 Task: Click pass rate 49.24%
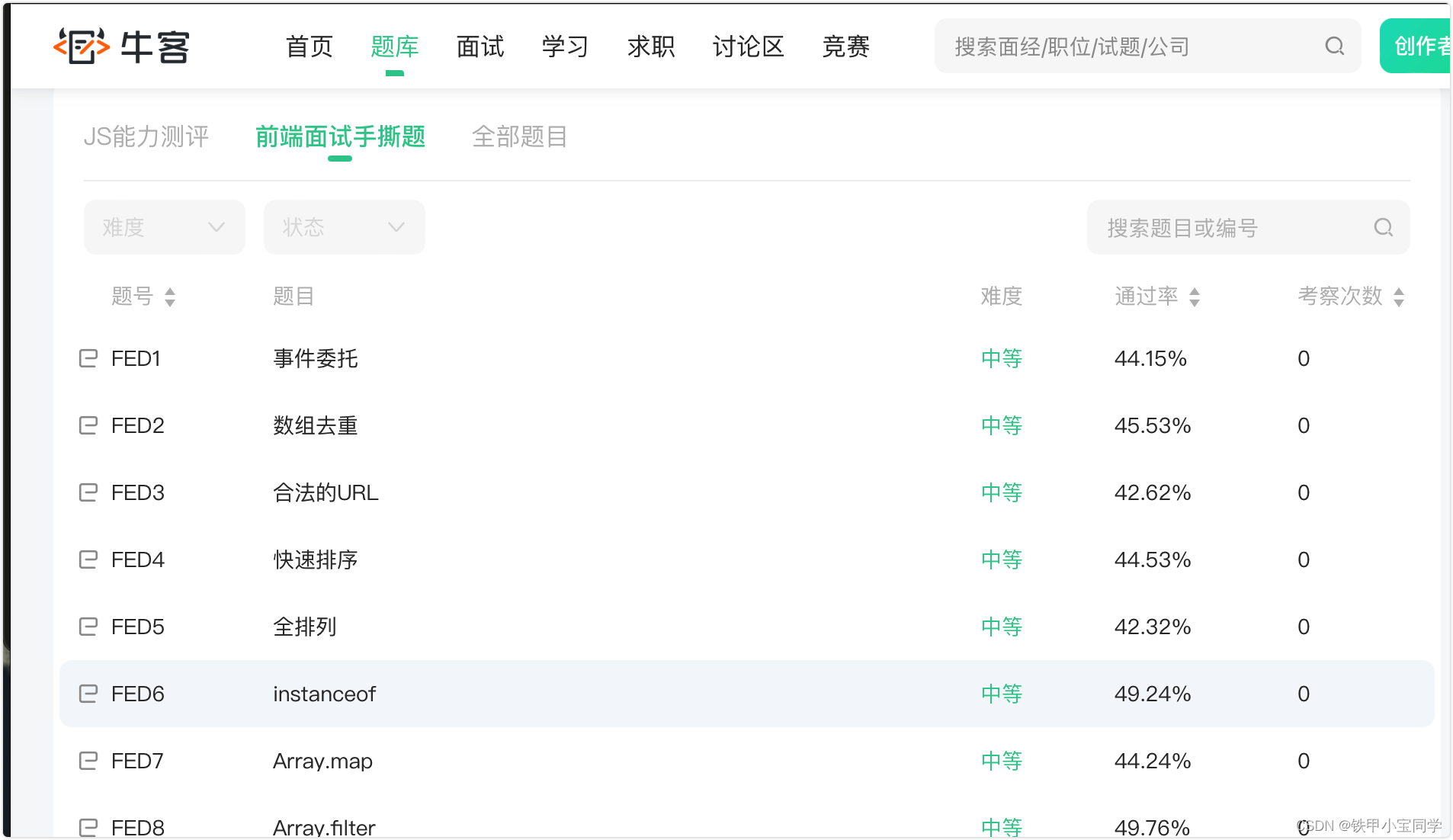pos(1153,694)
